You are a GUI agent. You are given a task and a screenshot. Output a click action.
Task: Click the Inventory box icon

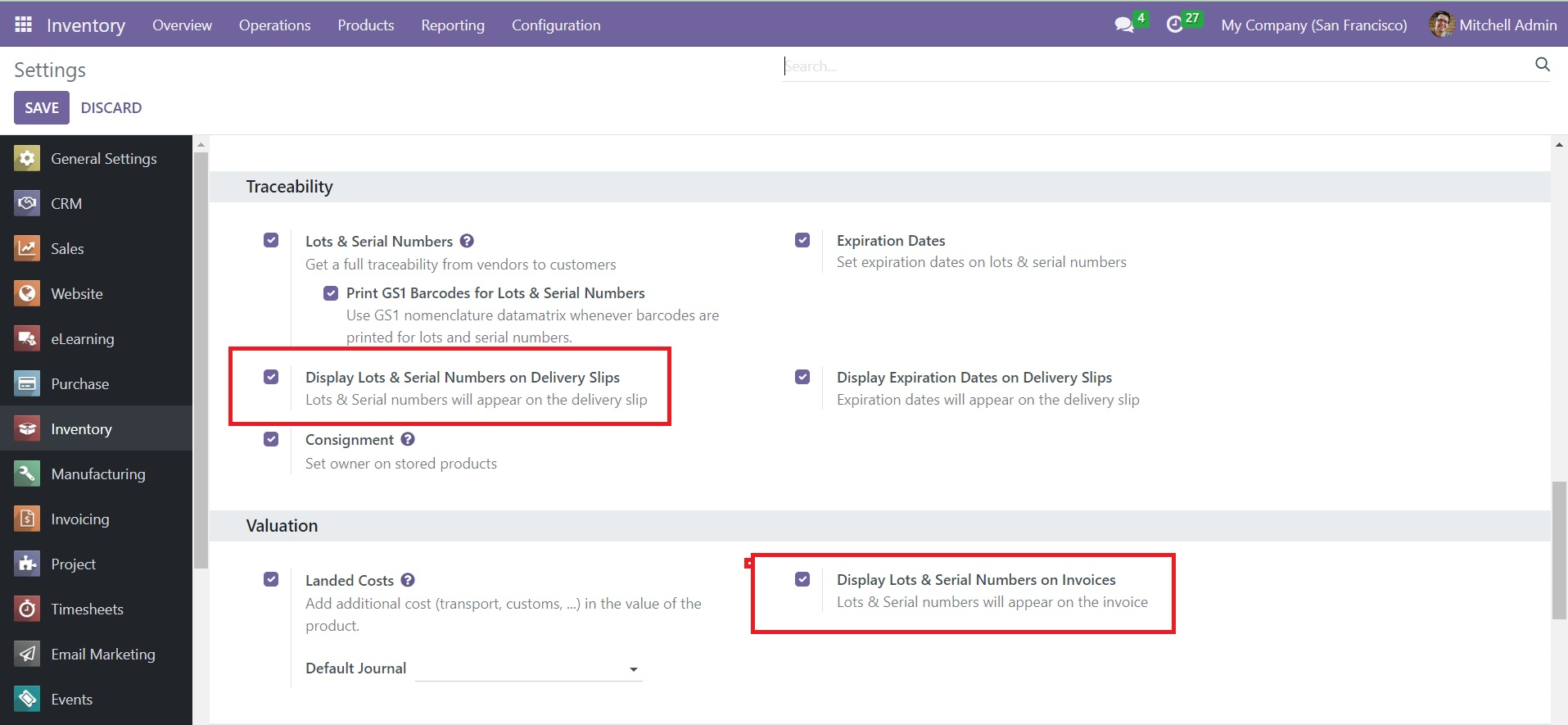[27, 428]
